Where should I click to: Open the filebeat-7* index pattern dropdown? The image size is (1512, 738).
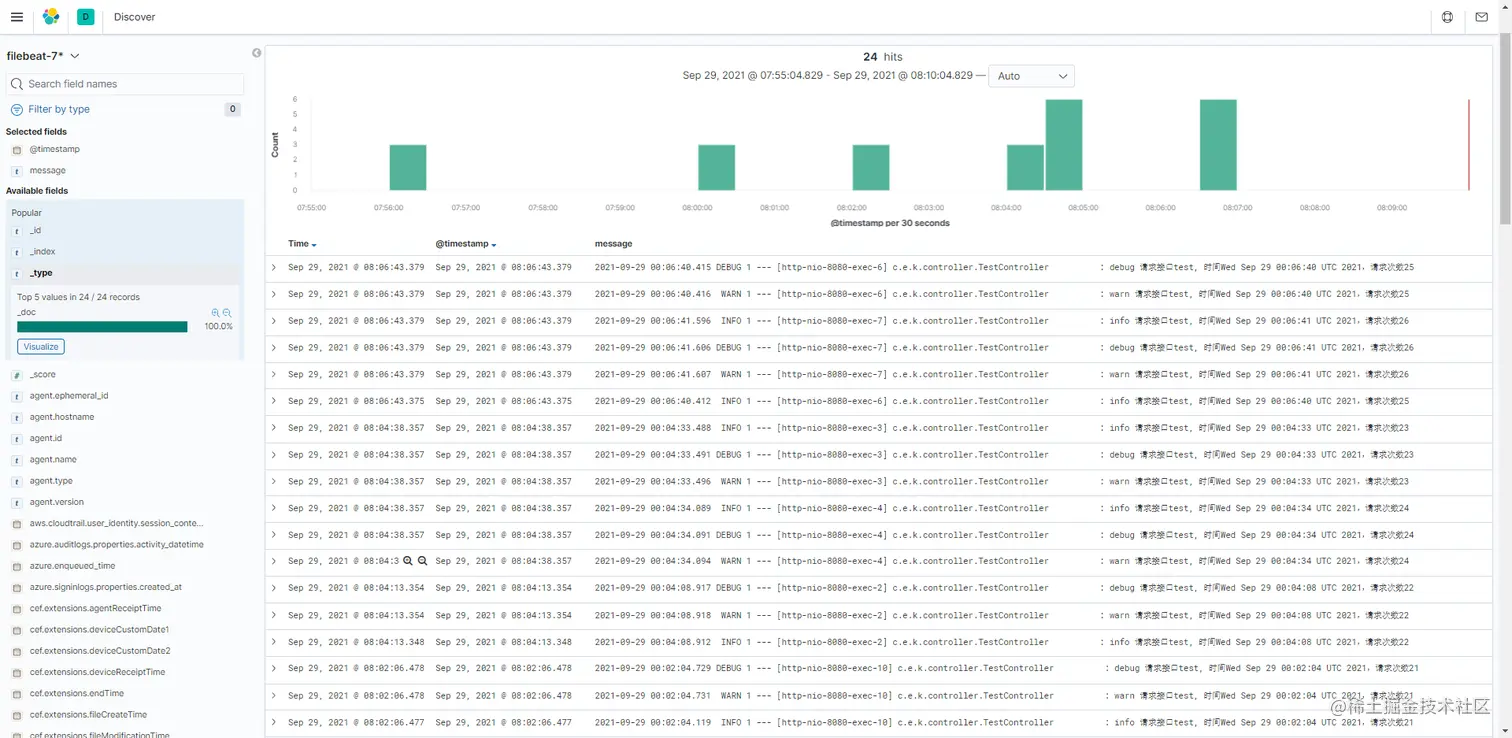point(43,56)
